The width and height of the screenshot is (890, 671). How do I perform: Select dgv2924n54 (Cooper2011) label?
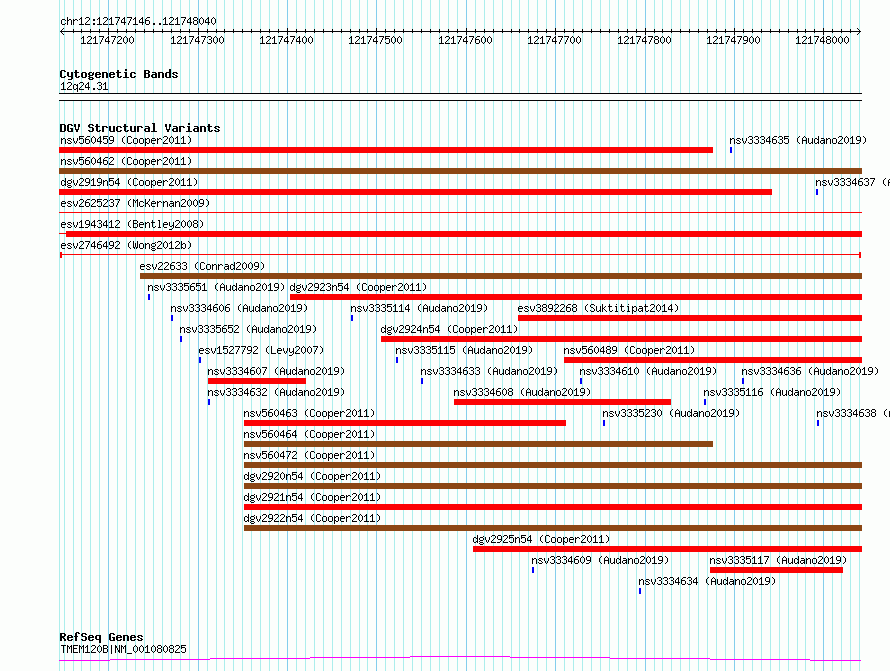point(449,329)
